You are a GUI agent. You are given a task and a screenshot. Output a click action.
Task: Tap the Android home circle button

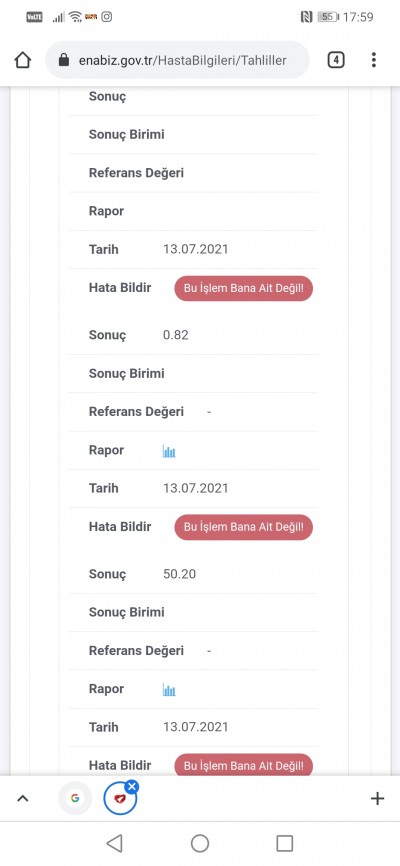(200, 843)
